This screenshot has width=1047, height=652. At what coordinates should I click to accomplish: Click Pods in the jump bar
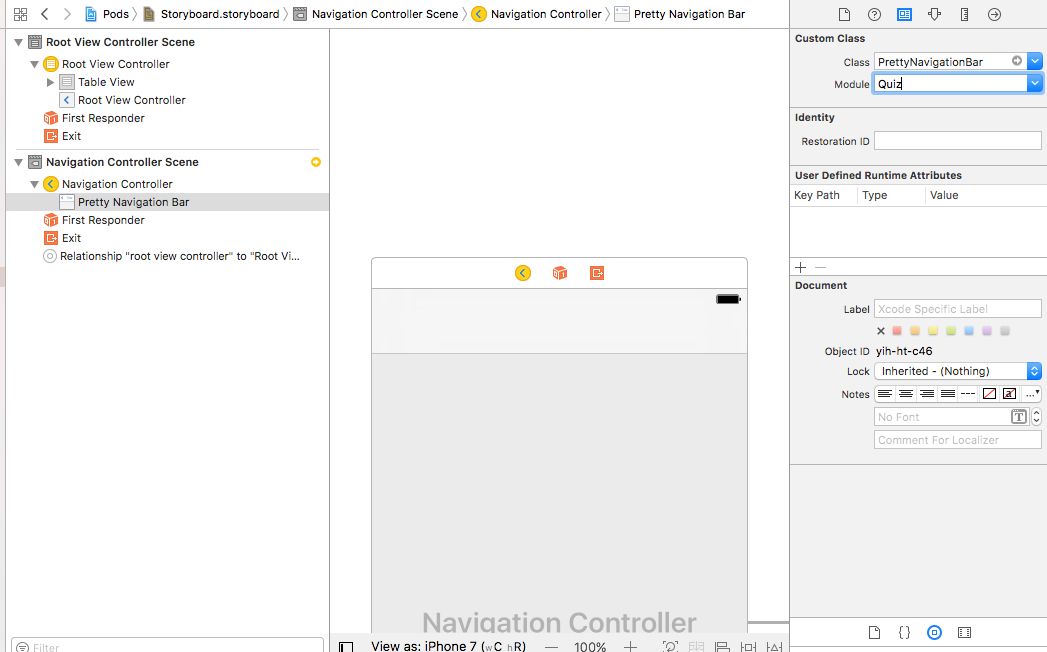(107, 14)
